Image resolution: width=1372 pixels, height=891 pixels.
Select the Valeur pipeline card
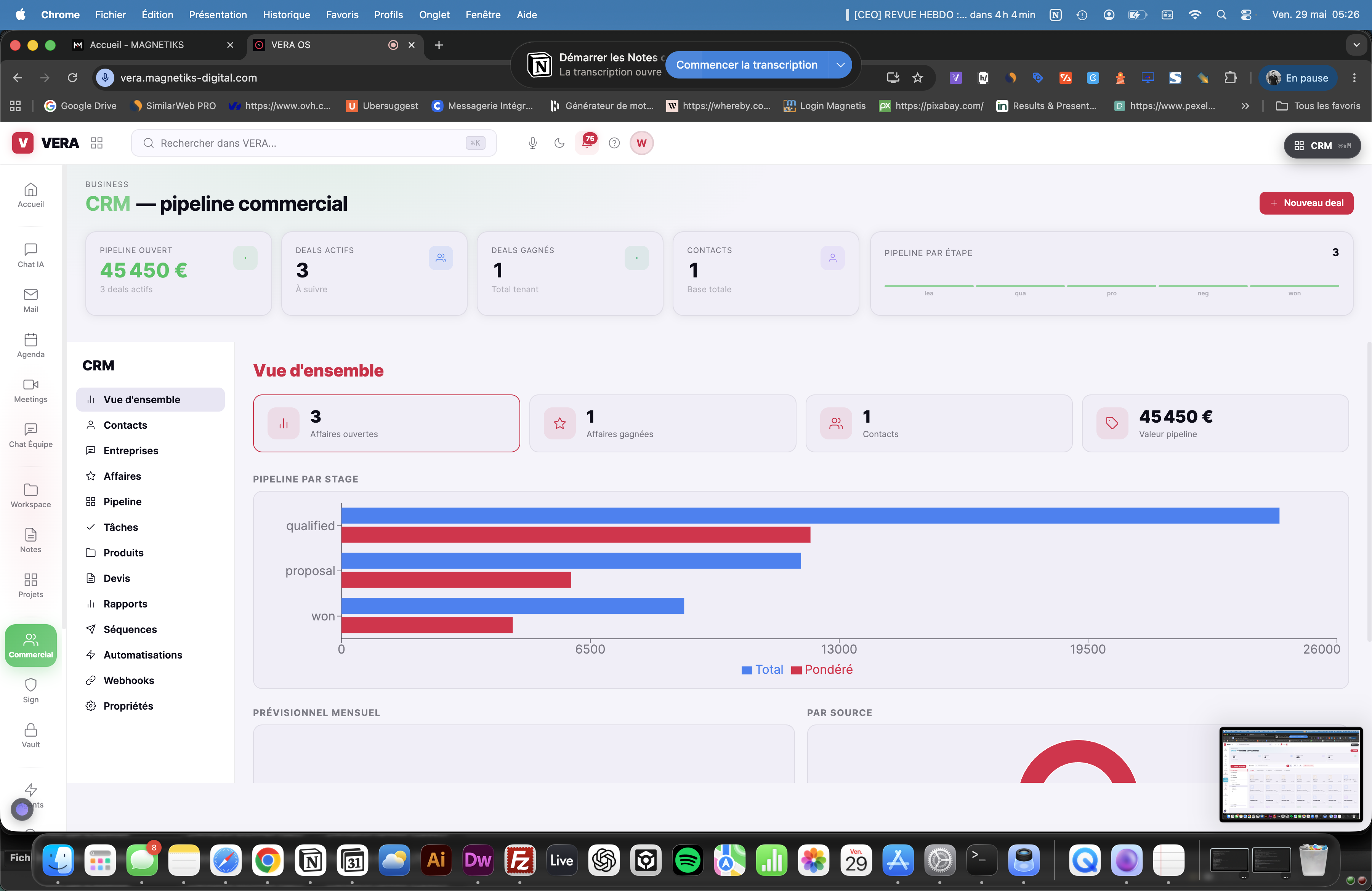point(1215,423)
